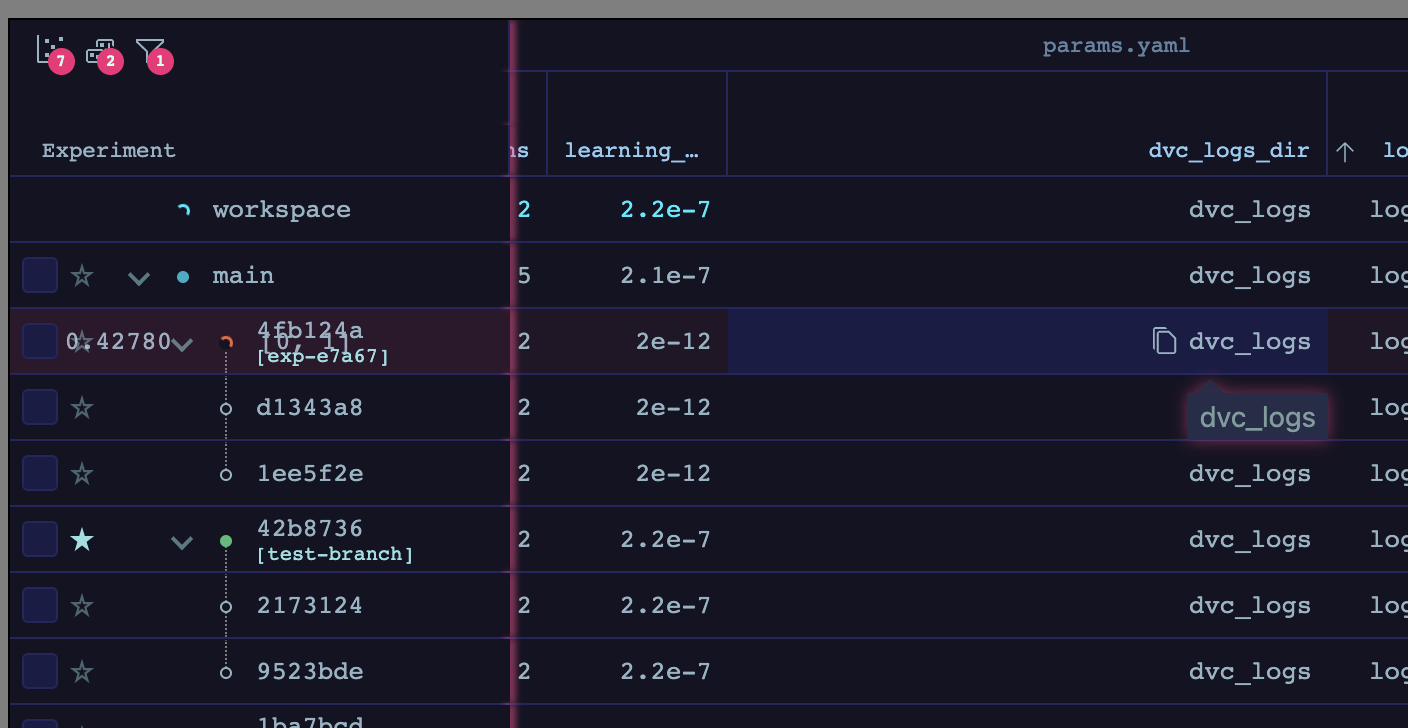The height and width of the screenshot is (728, 1408).
Task: Unstar the 42b8736 test-branch row
Action: 82,540
